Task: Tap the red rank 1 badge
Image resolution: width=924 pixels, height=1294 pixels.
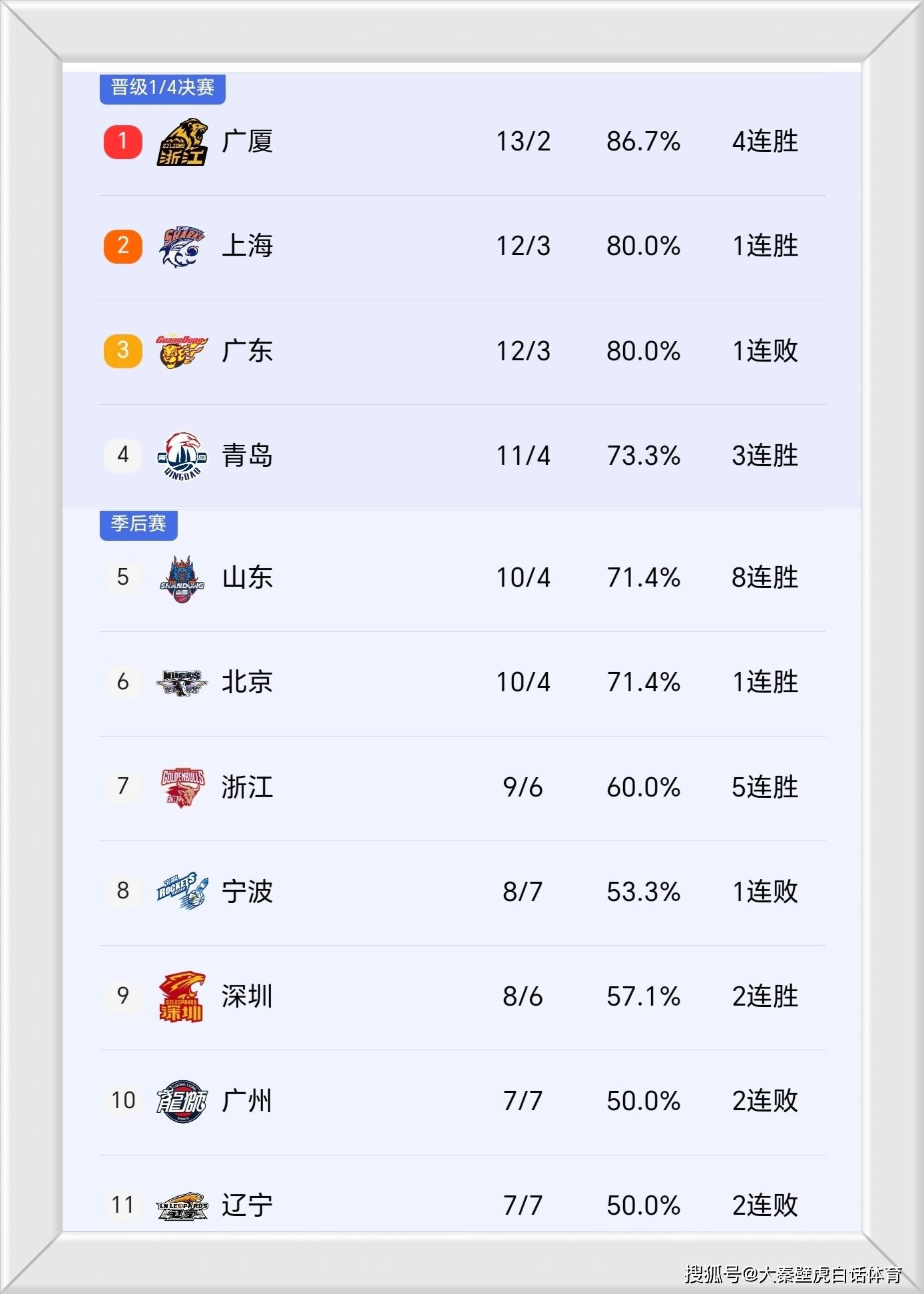Action: [123, 142]
